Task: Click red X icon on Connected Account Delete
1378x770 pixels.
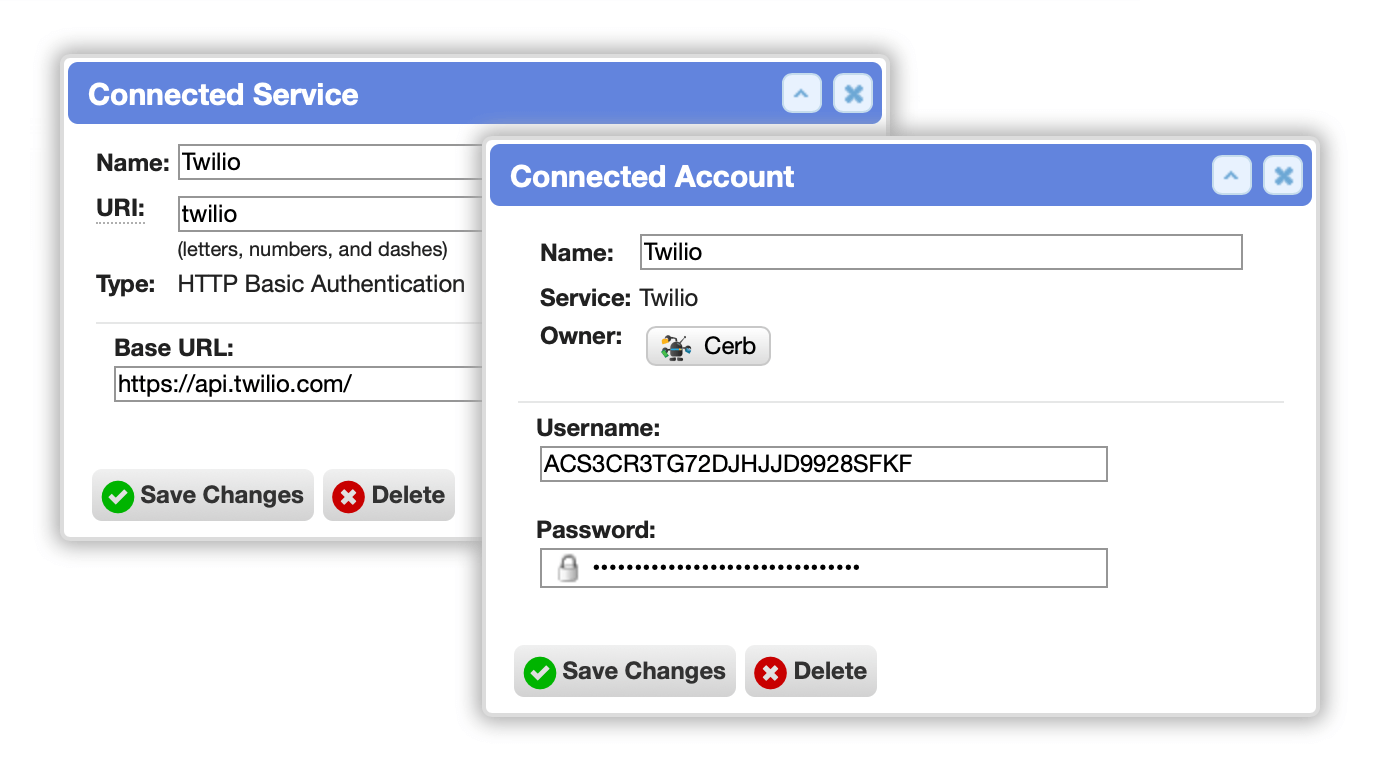Action: click(770, 672)
